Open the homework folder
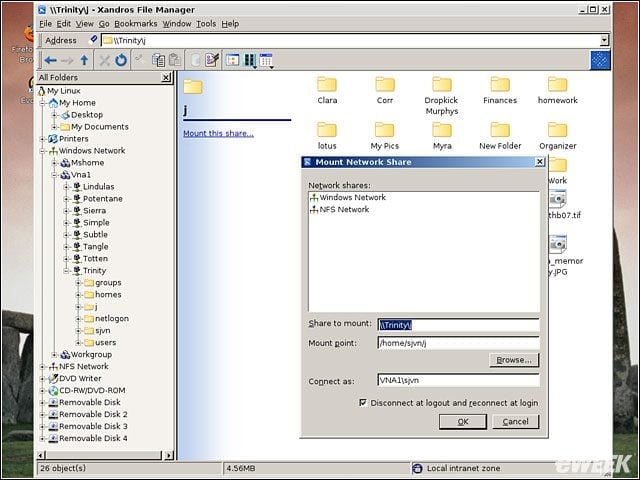The image size is (640, 480). click(x=558, y=90)
